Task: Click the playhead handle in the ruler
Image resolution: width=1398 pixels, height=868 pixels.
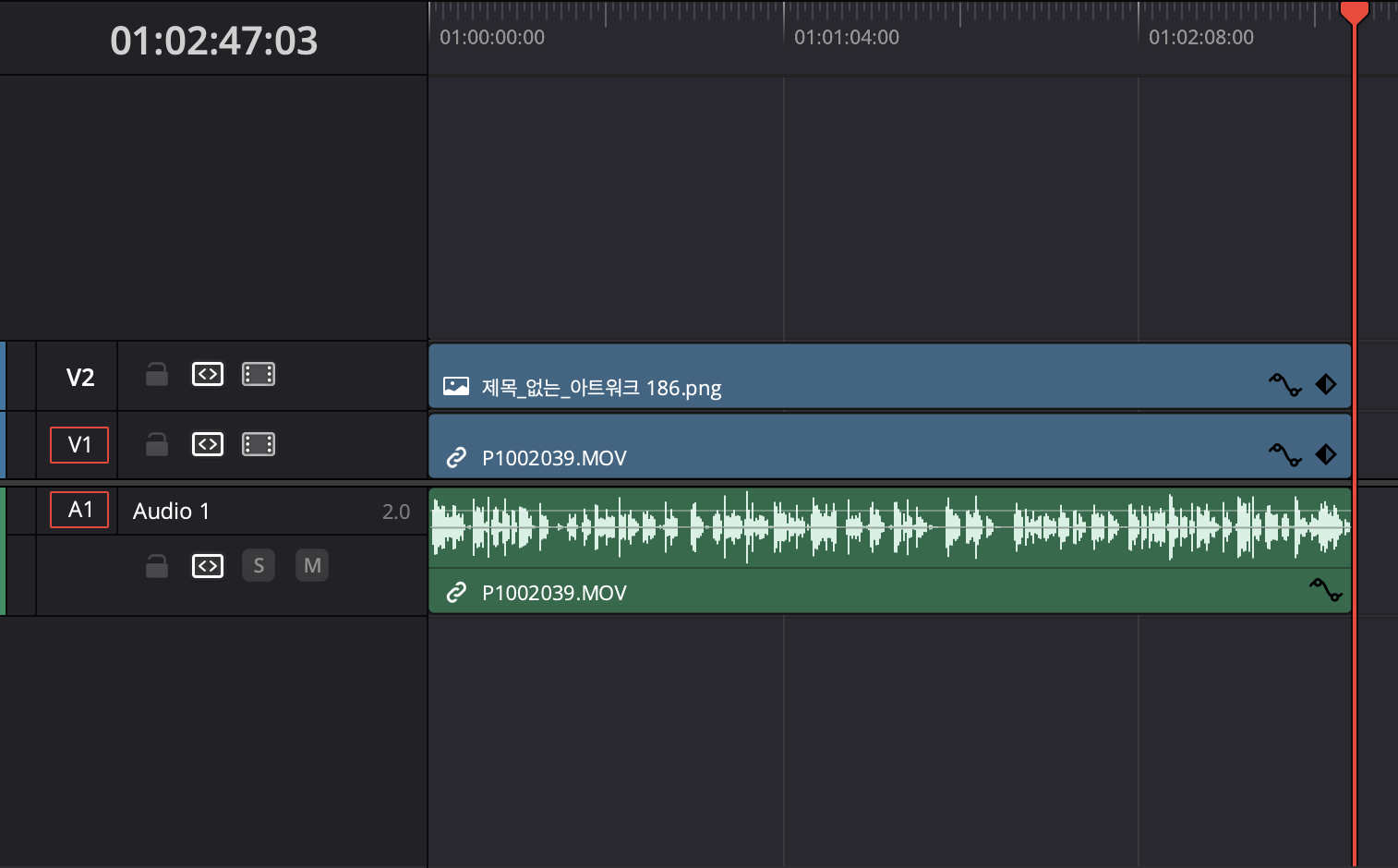Action: point(1355,12)
